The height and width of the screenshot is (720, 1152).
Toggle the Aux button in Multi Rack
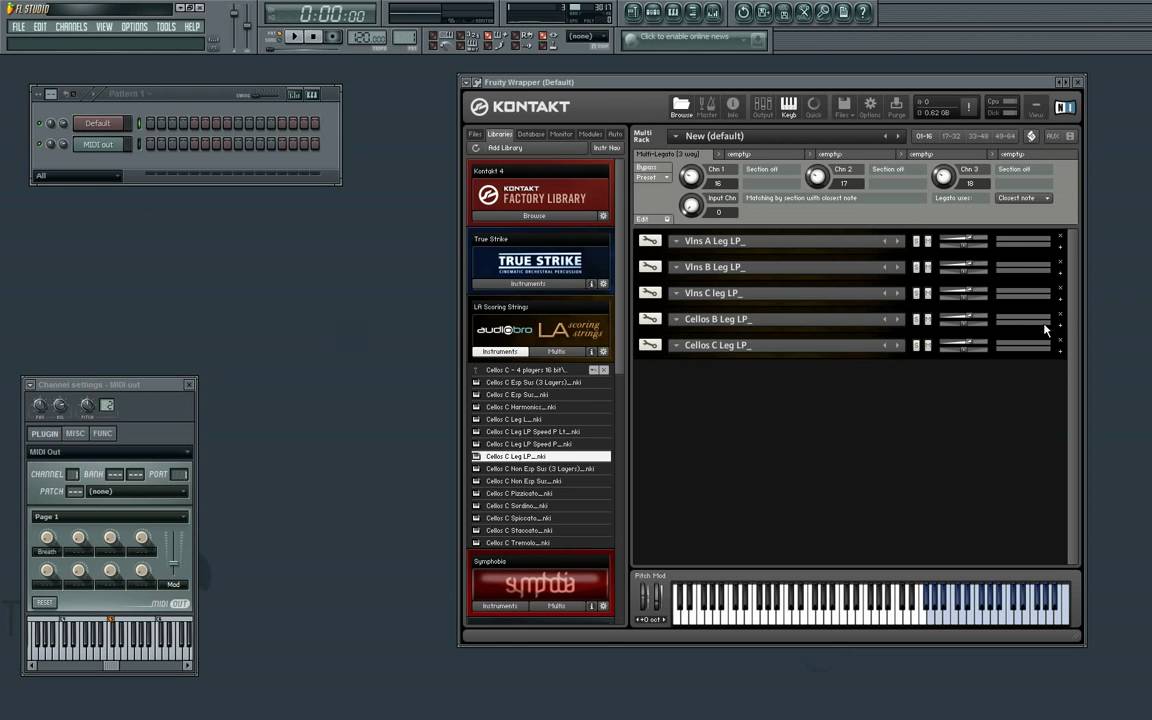click(x=1052, y=136)
